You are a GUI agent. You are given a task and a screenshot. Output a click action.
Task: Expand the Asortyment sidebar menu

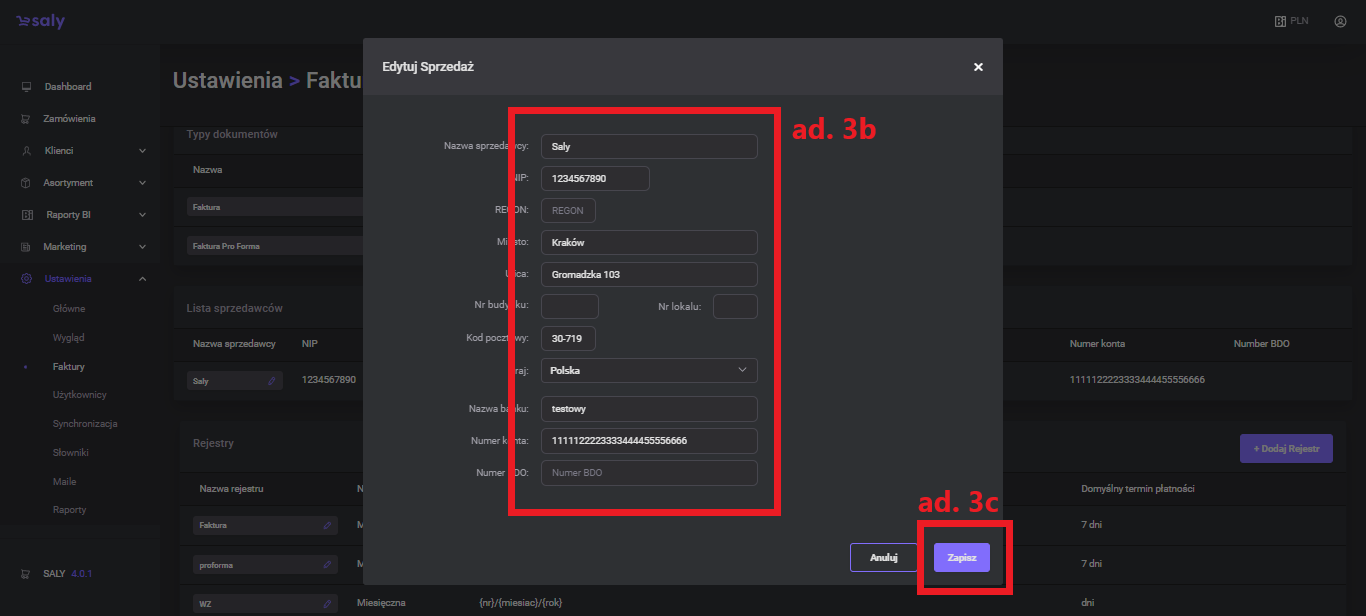(x=142, y=183)
